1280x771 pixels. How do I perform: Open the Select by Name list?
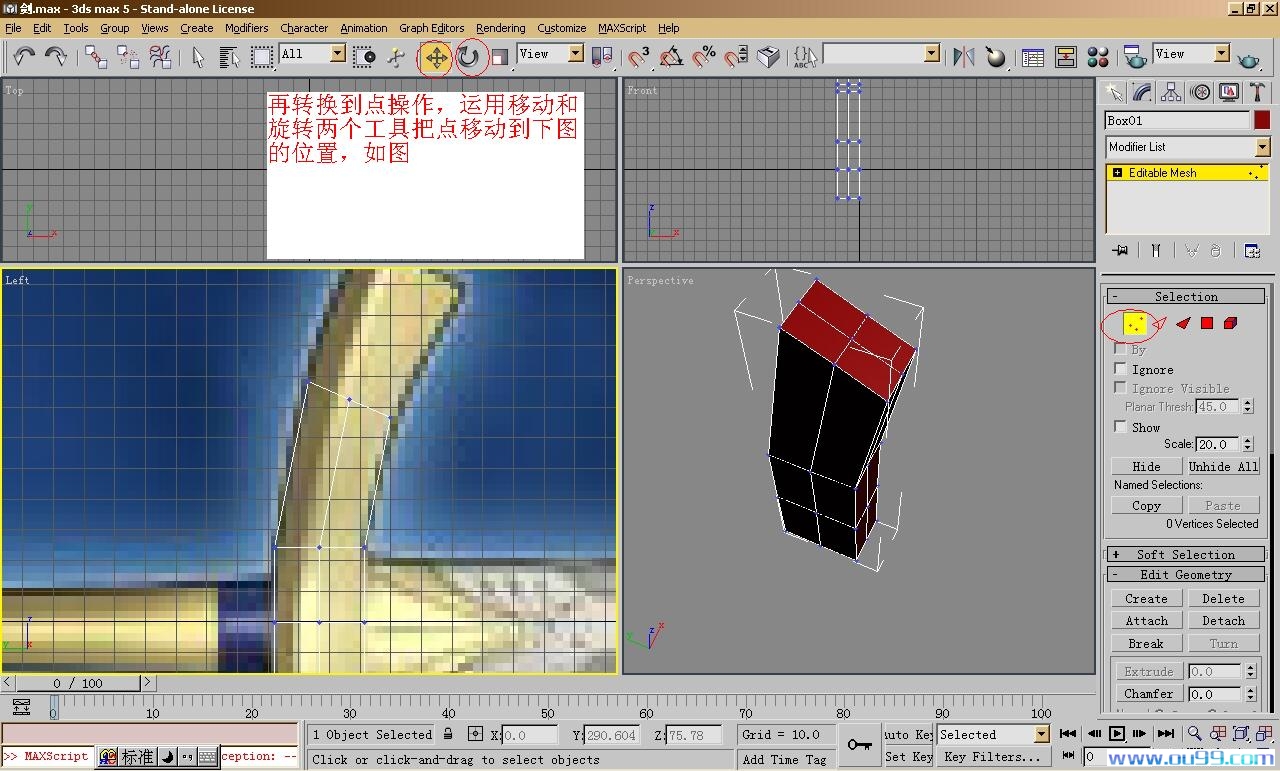pos(230,57)
